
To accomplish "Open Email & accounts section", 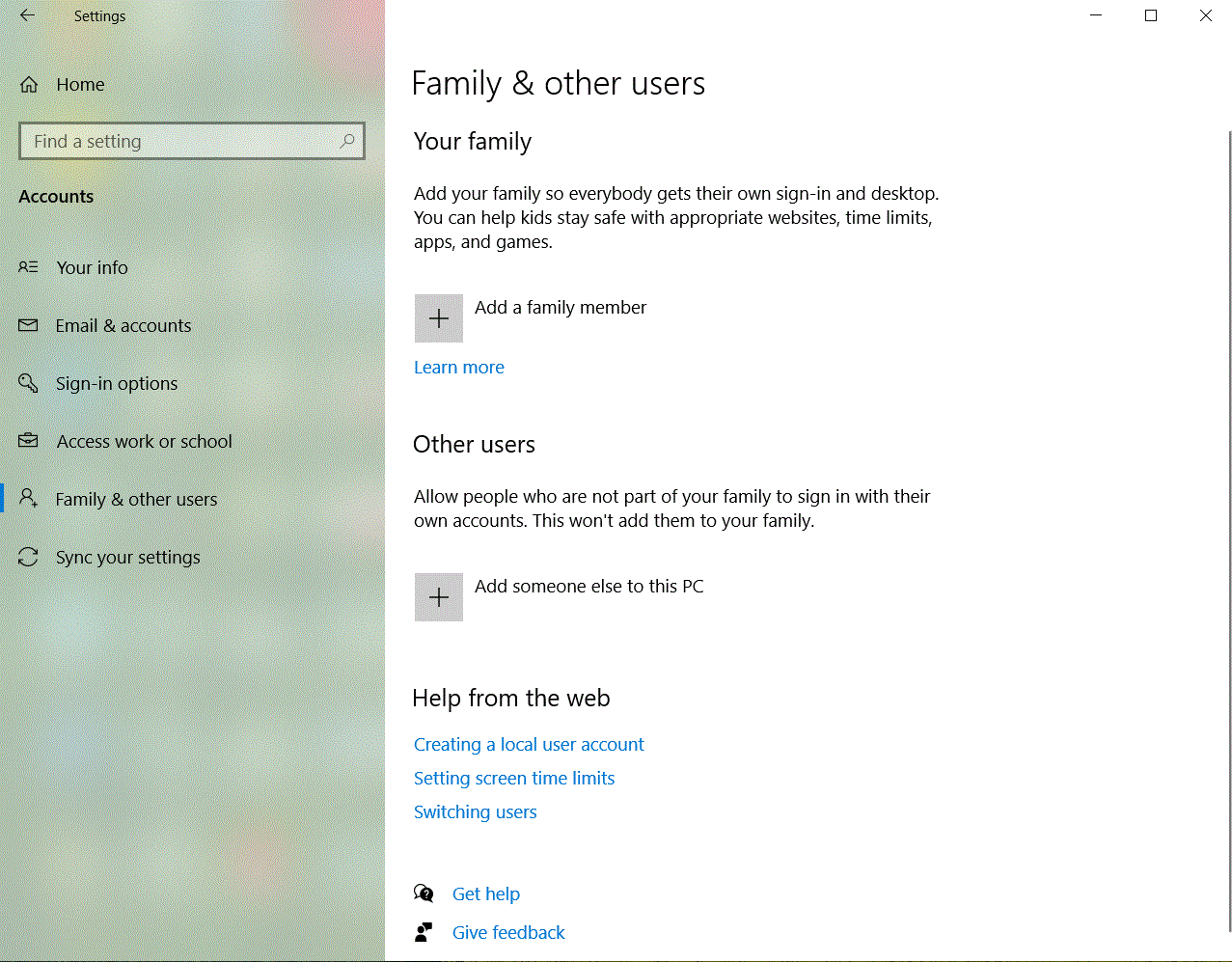I will [193, 325].
